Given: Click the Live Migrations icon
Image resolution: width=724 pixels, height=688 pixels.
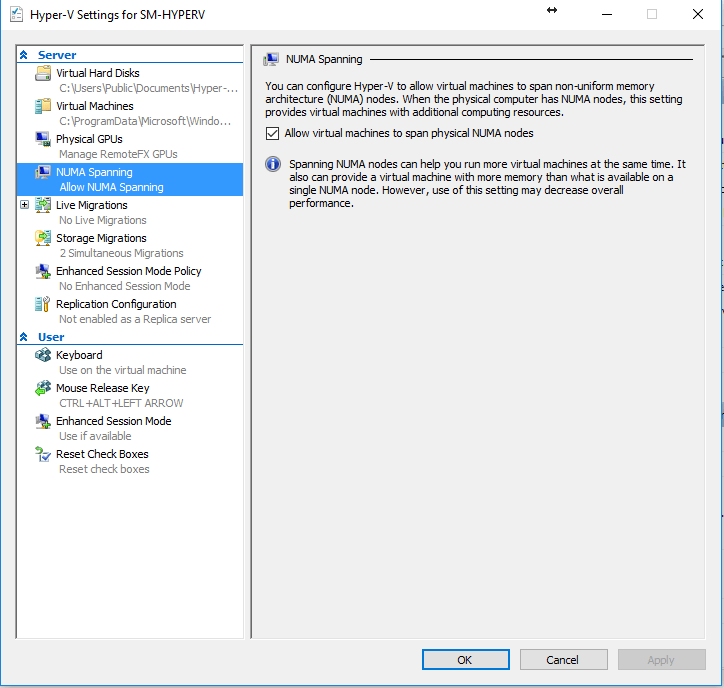Looking at the screenshot, I should coord(43,205).
